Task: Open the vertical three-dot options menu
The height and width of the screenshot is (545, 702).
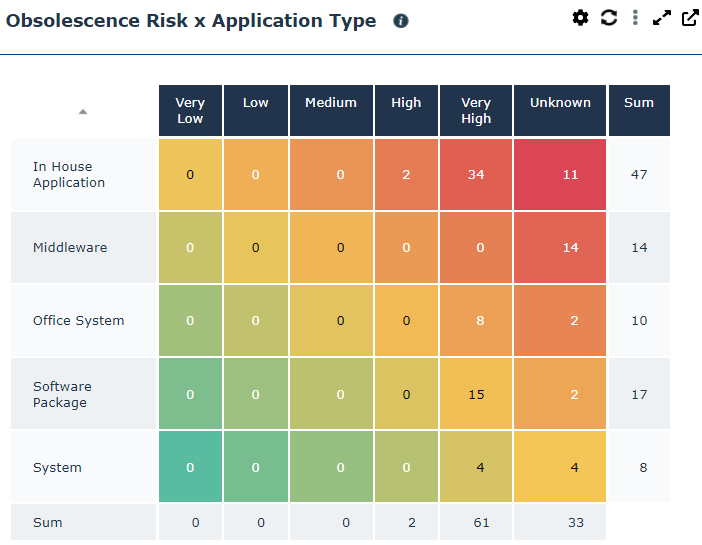Action: (x=635, y=18)
